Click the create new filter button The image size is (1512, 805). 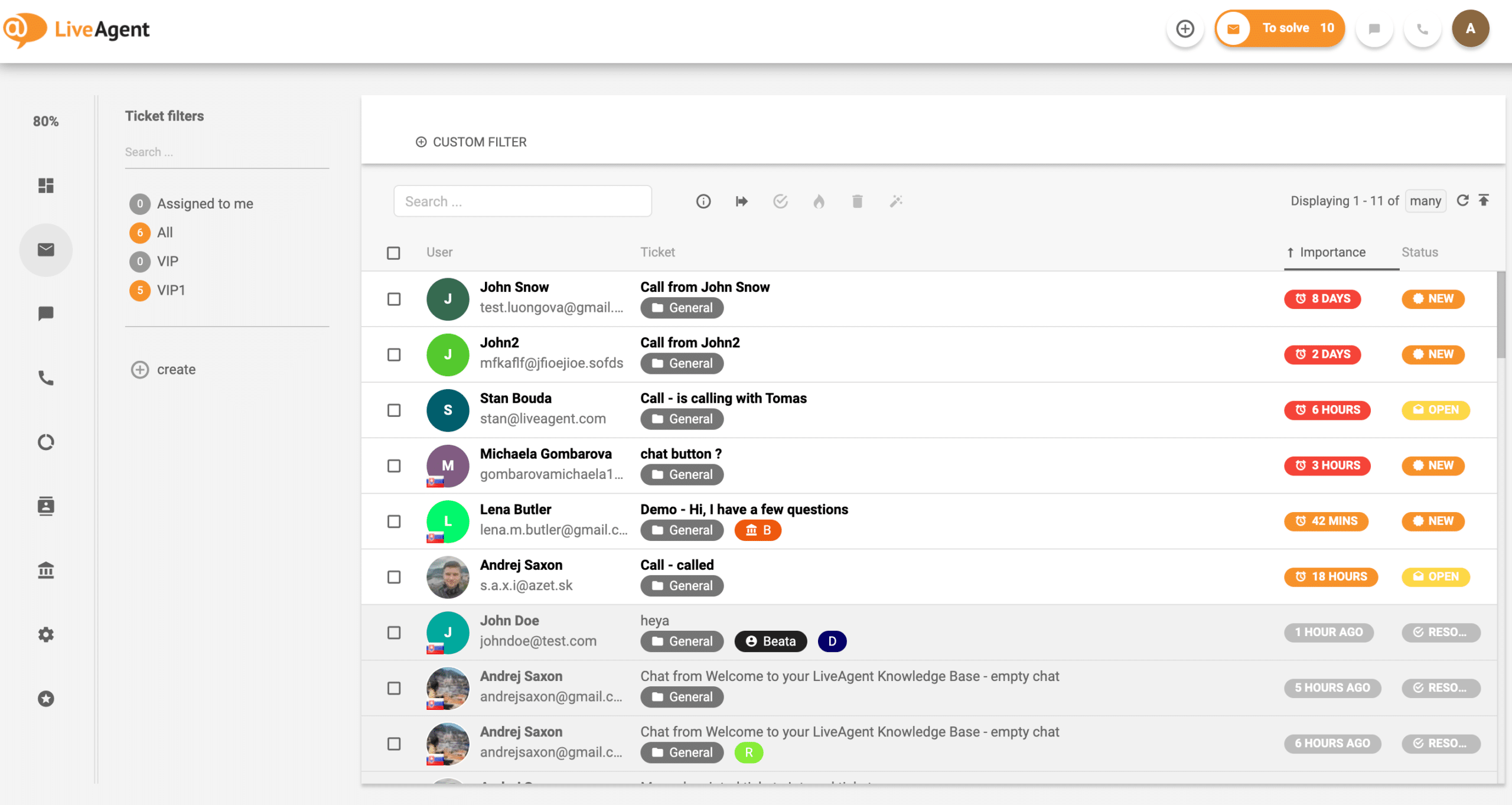pos(164,369)
